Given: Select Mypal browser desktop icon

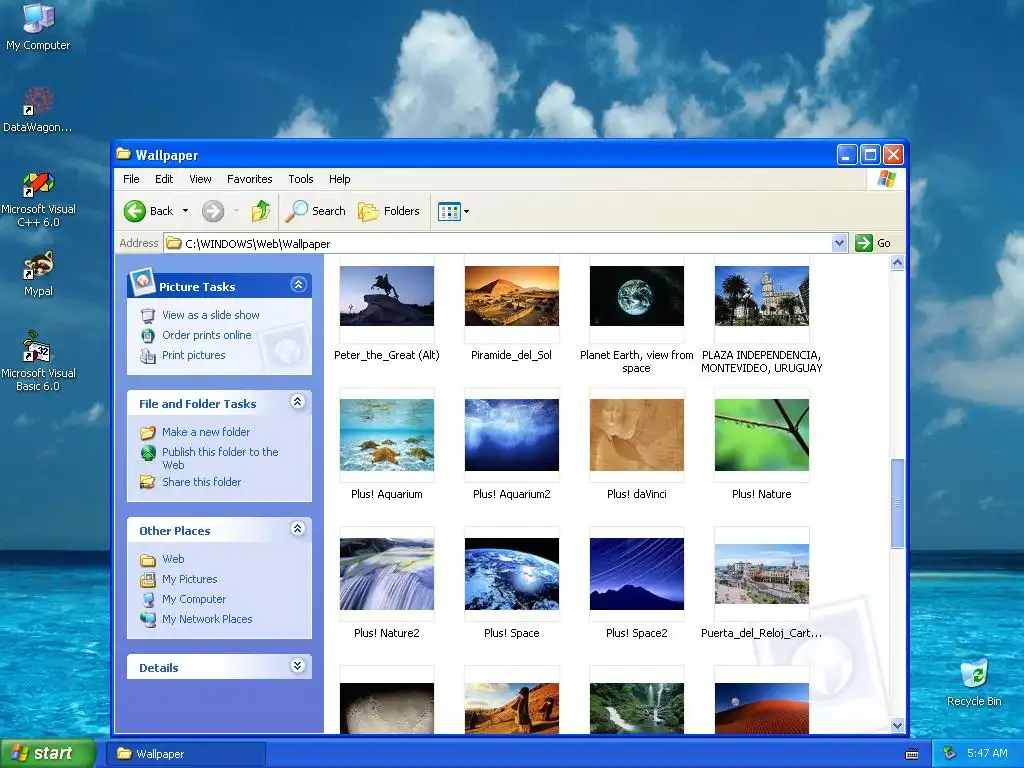Looking at the screenshot, I should tap(38, 274).
